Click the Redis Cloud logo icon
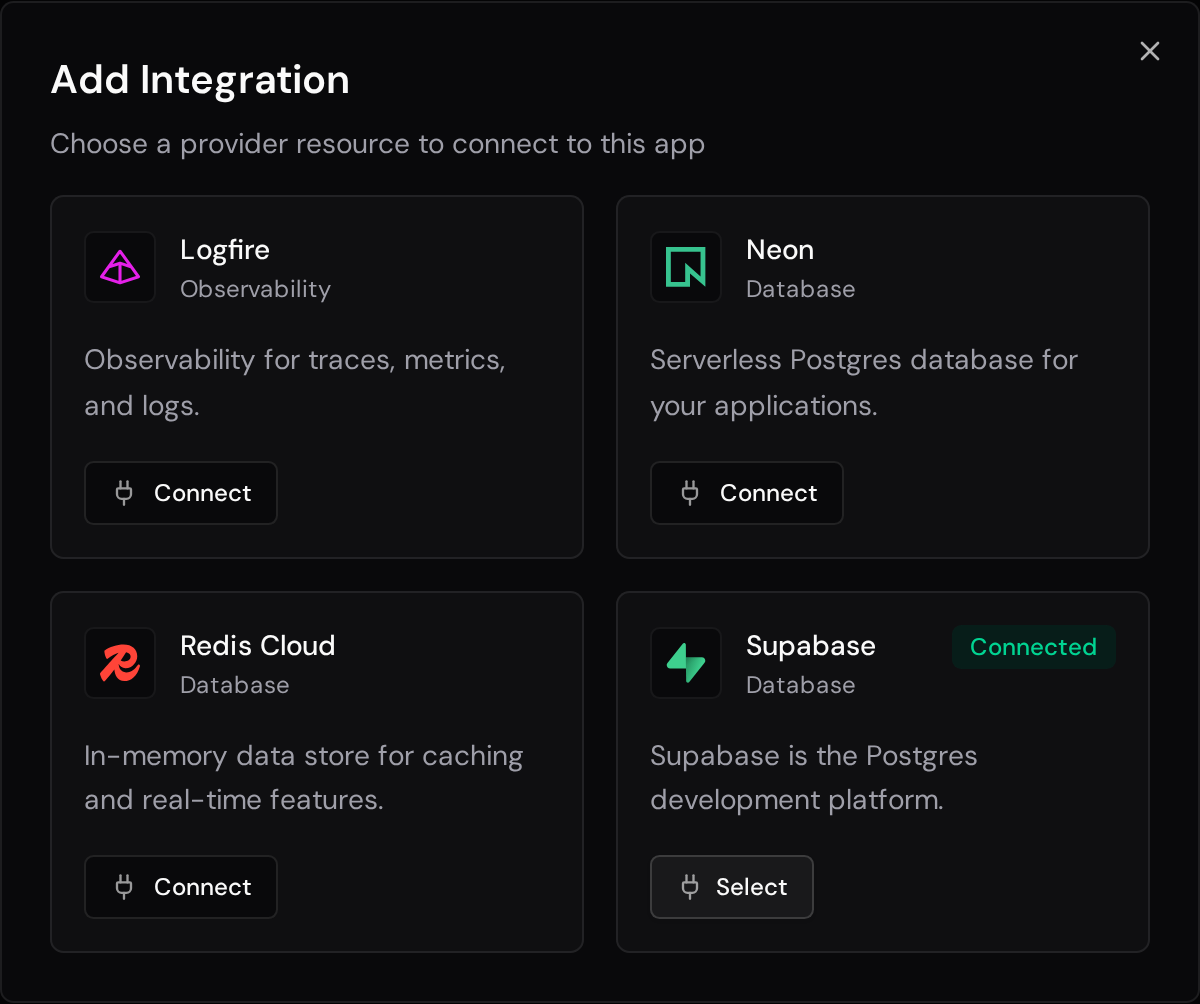 [120, 663]
